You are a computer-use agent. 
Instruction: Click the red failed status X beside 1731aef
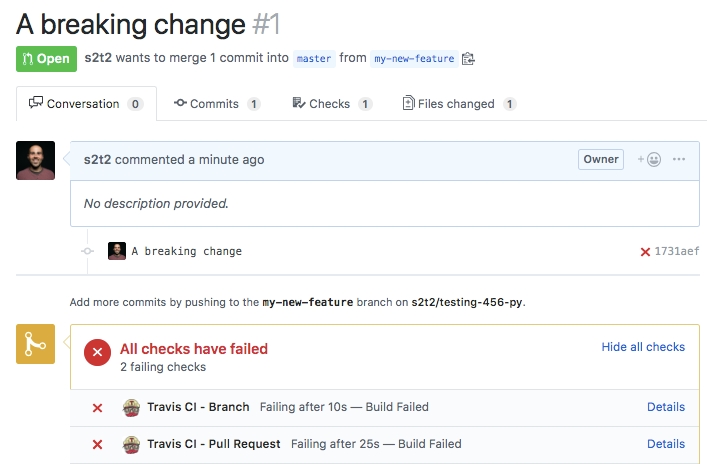pos(645,252)
